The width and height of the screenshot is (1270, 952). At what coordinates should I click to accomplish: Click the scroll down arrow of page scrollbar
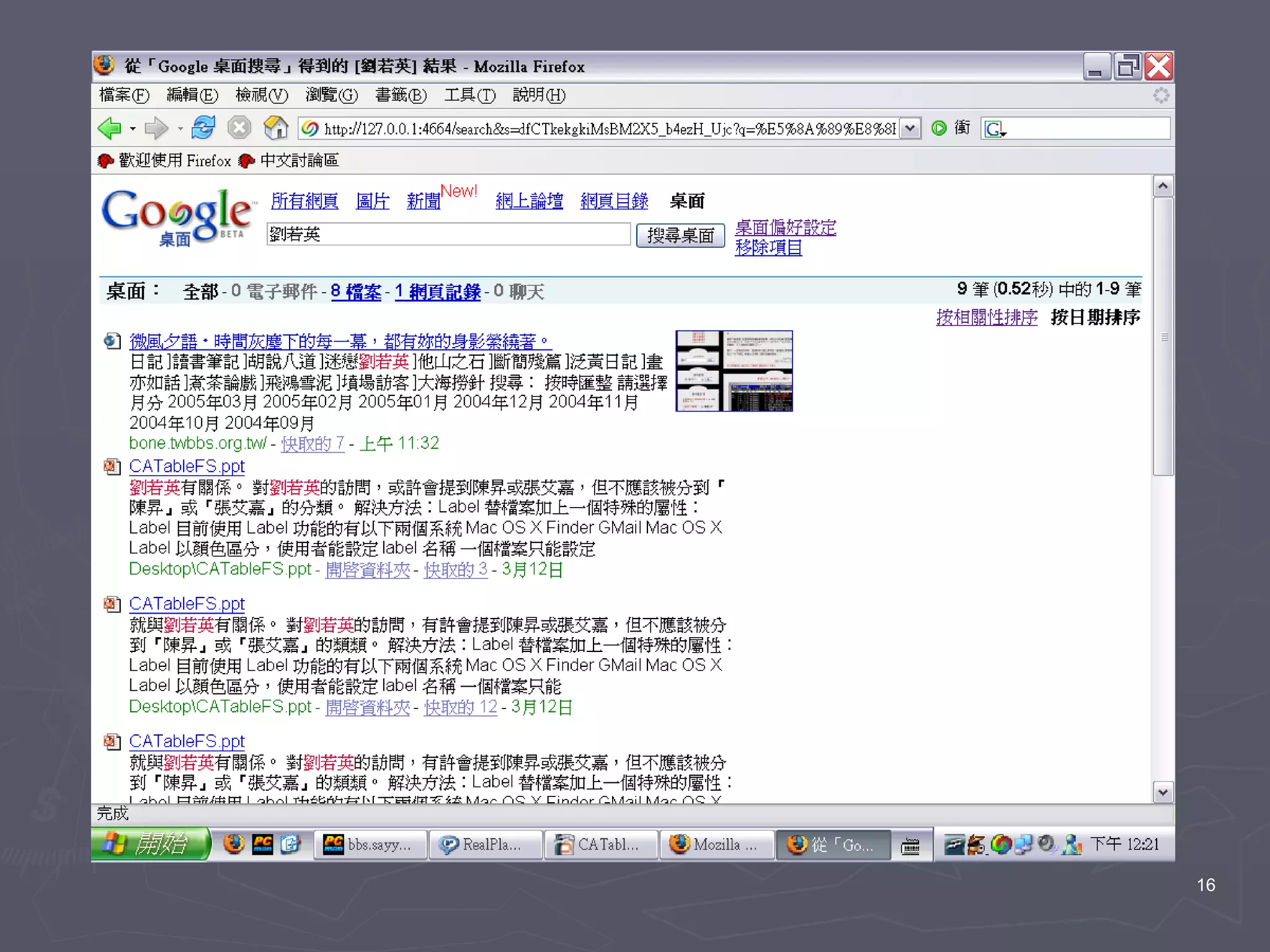tap(1163, 792)
